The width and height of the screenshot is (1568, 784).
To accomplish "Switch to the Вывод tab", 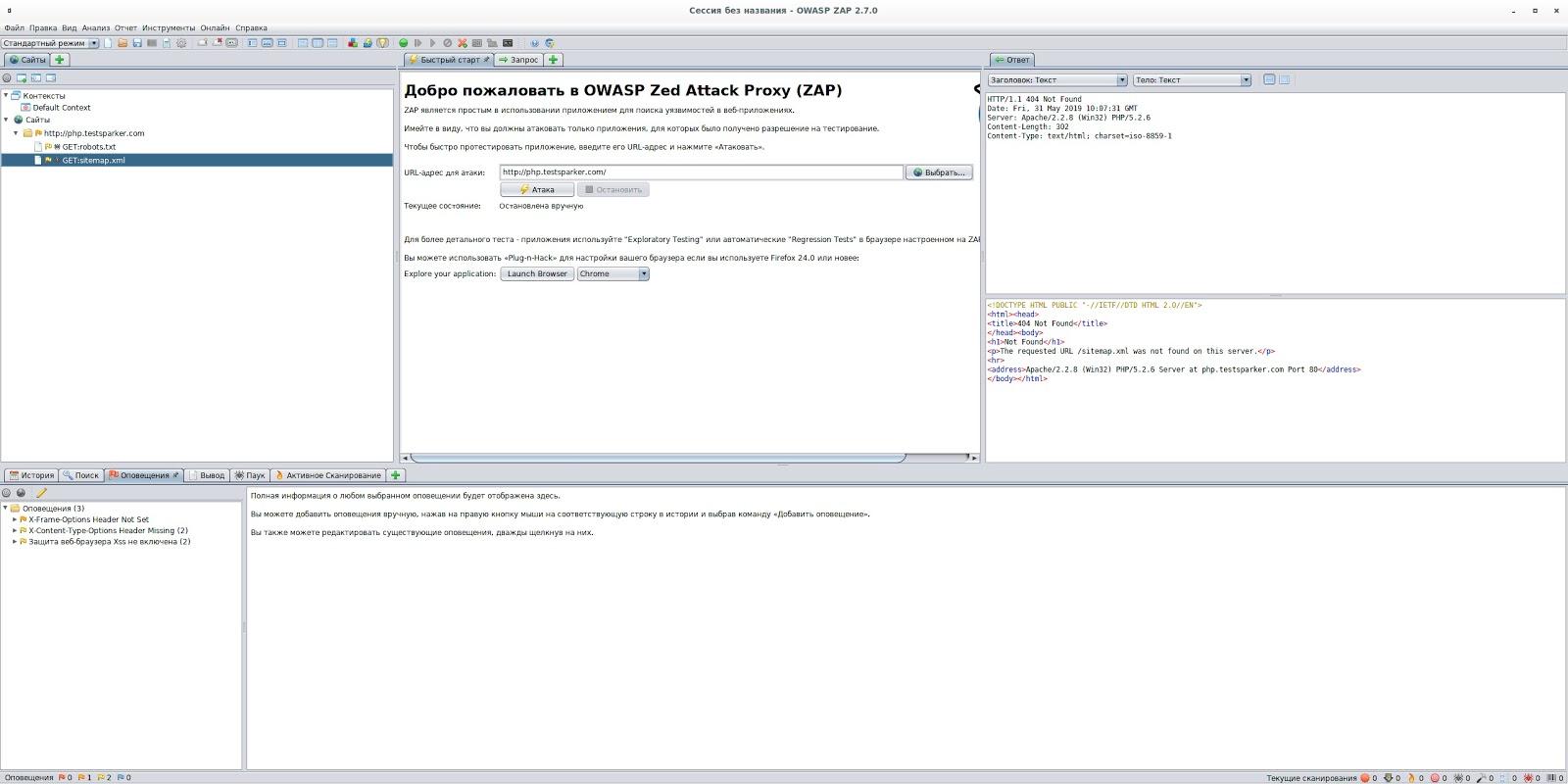I will coord(206,475).
